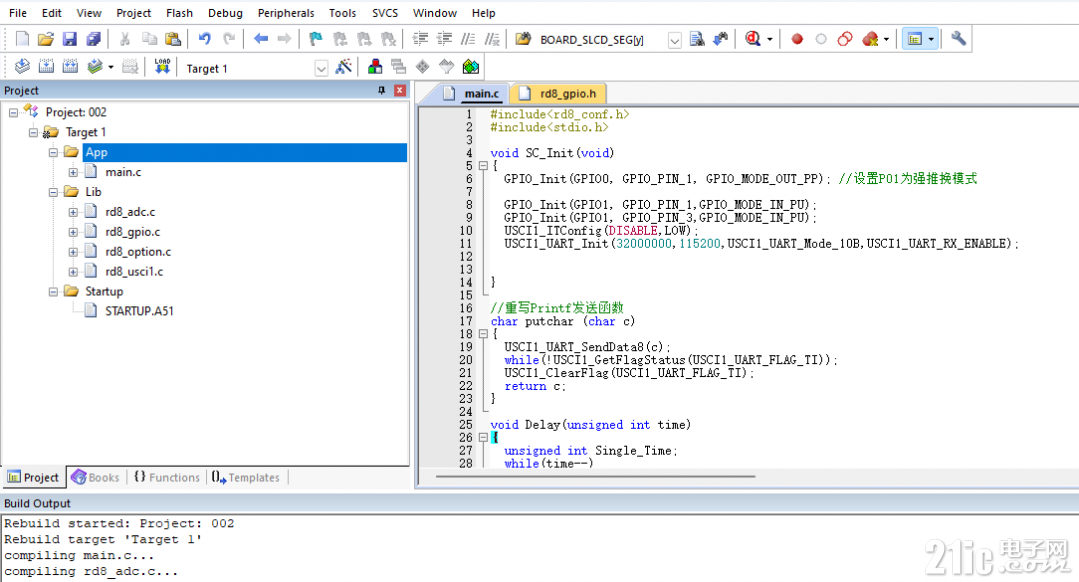
Task: Fold the Delay function at line 26
Action: (x=483, y=438)
